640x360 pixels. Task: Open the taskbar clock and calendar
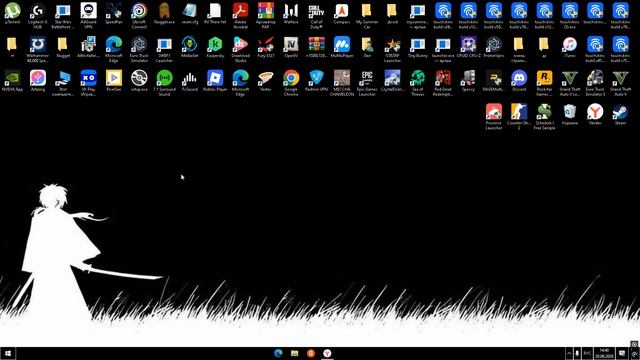(604, 353)
